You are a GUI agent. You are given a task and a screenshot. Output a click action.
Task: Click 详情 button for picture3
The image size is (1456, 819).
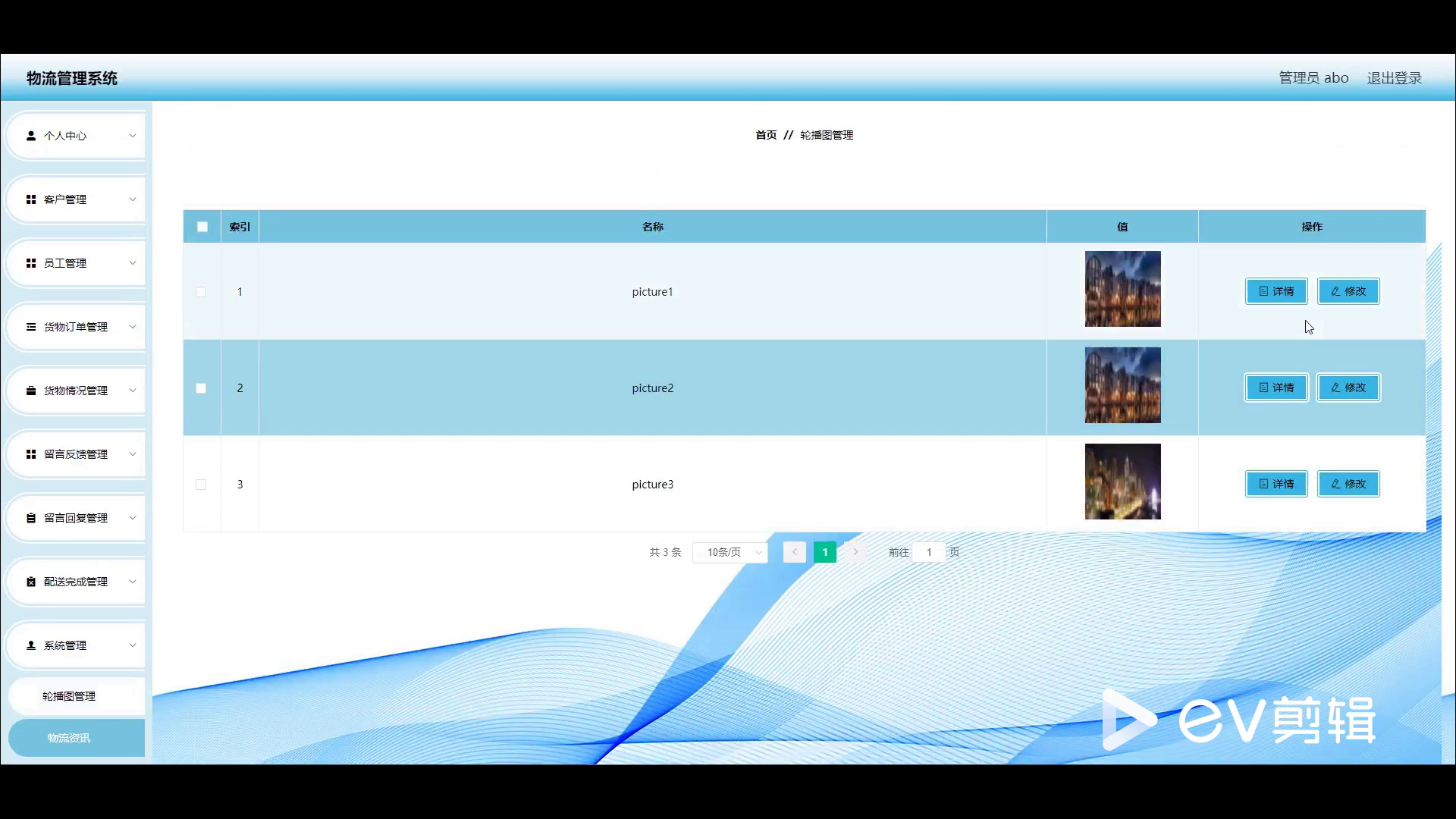(x=1276, y=484)
